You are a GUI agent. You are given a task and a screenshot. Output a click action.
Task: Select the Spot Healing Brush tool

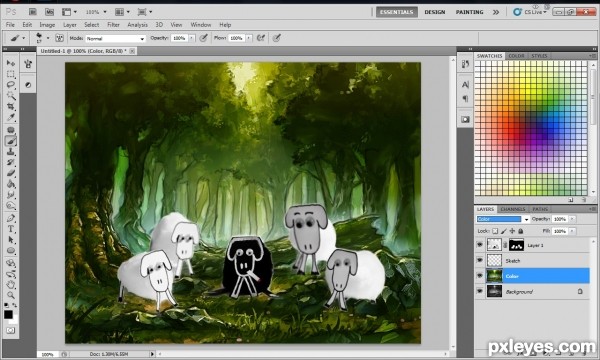click(x=11, y=130)
